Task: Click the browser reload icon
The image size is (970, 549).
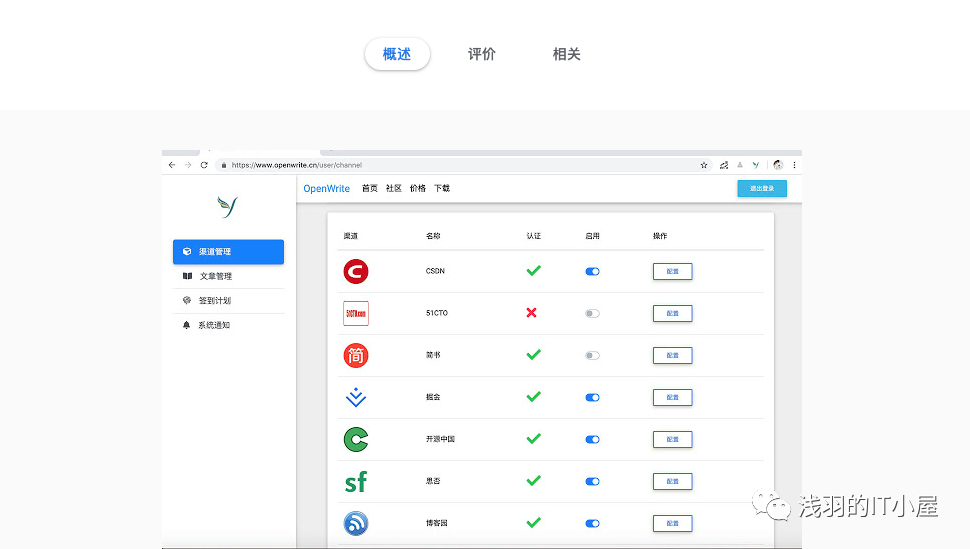Action: pyautogui.click(x=204, y=165)
